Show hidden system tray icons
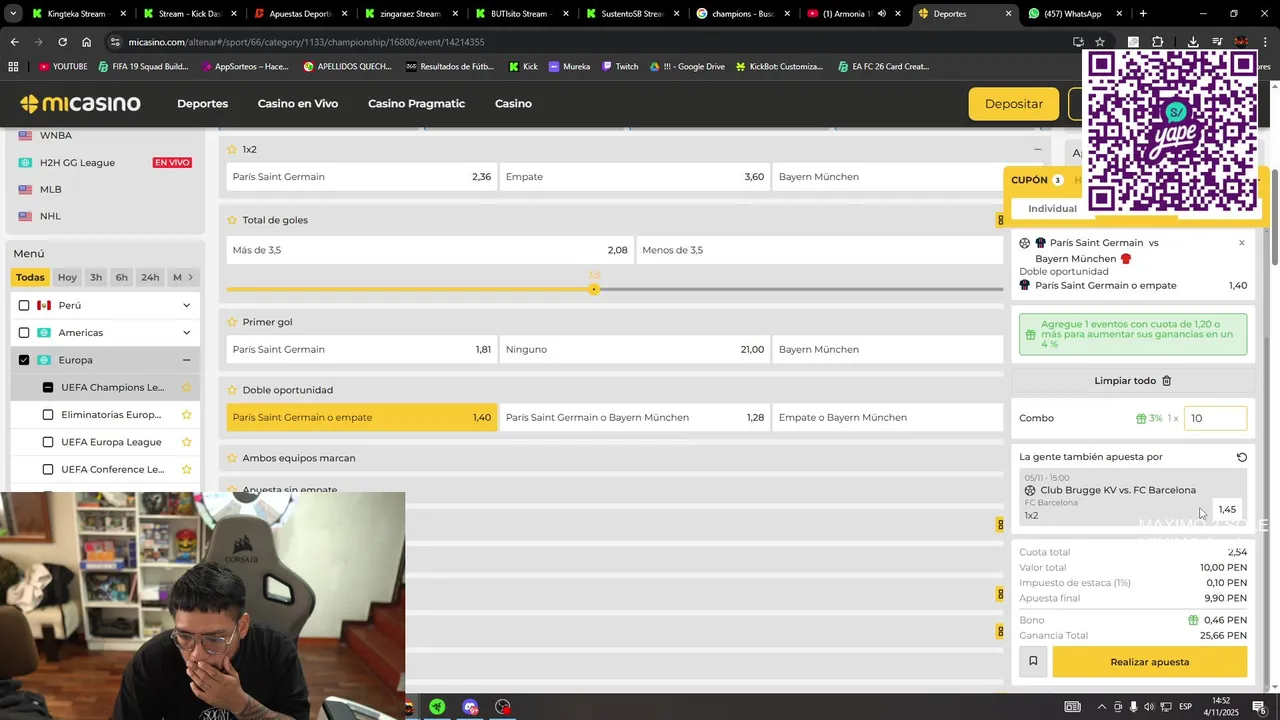The width and height of the screenshot is (1280, 720). click(x=1101, y=707)
